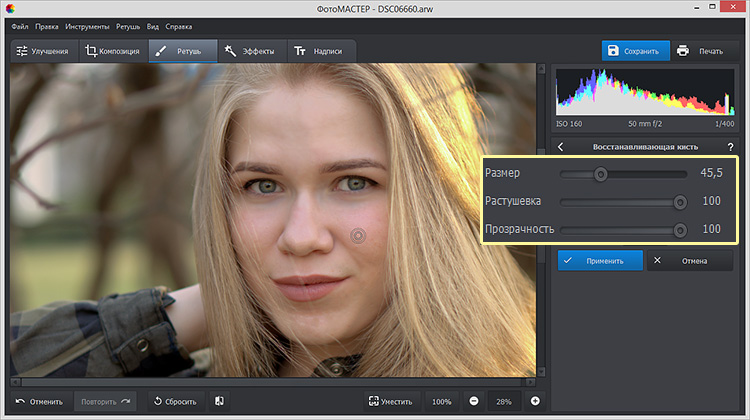750x420 pixels.
Task: Go back using the healing brush panel arrow
Action: click(x=561, y=147)
